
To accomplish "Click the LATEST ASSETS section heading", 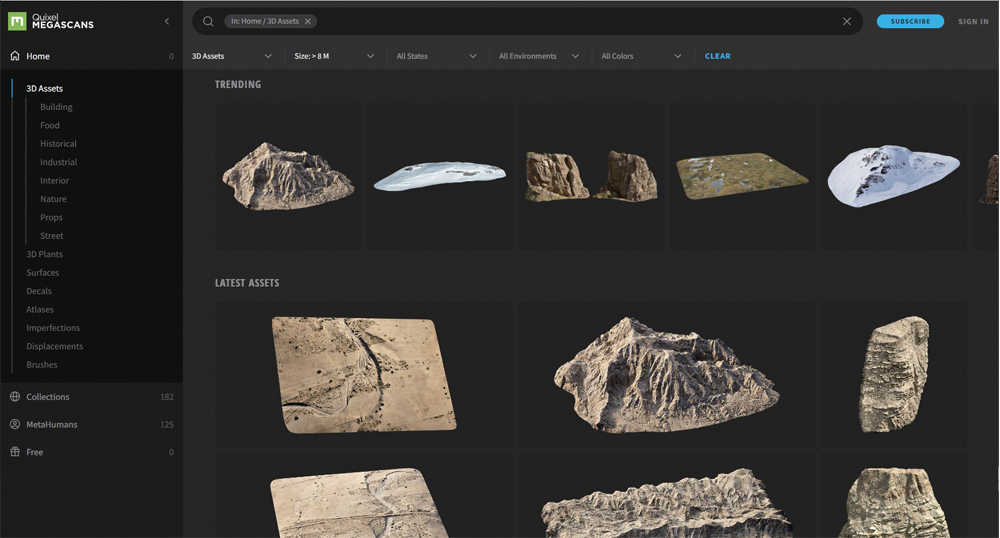I will pyautogui.click(x=247, y=282).
